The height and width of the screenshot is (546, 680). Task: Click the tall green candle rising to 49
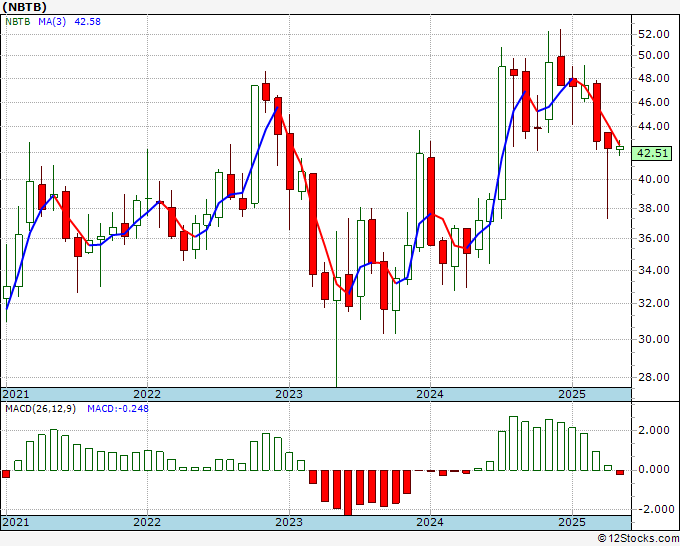pyautogui.click(x=502, y=133)
